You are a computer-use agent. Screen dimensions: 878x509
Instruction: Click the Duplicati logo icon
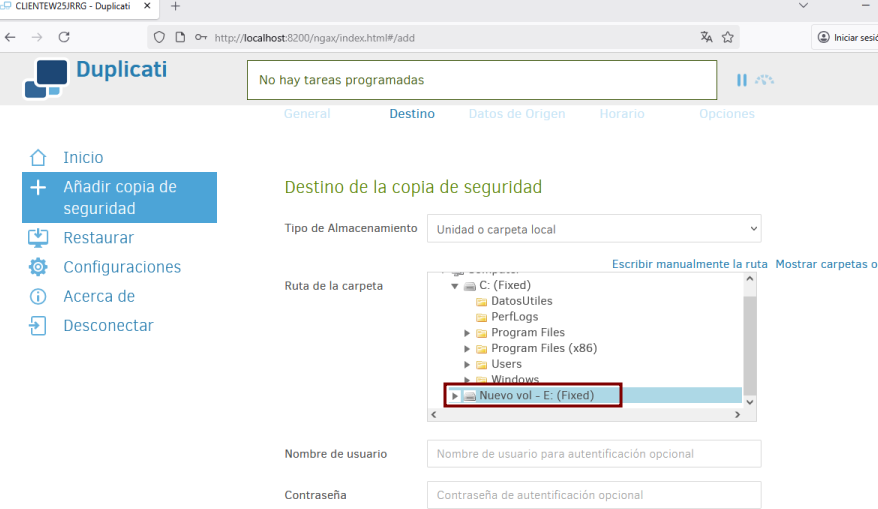(46, 78)
